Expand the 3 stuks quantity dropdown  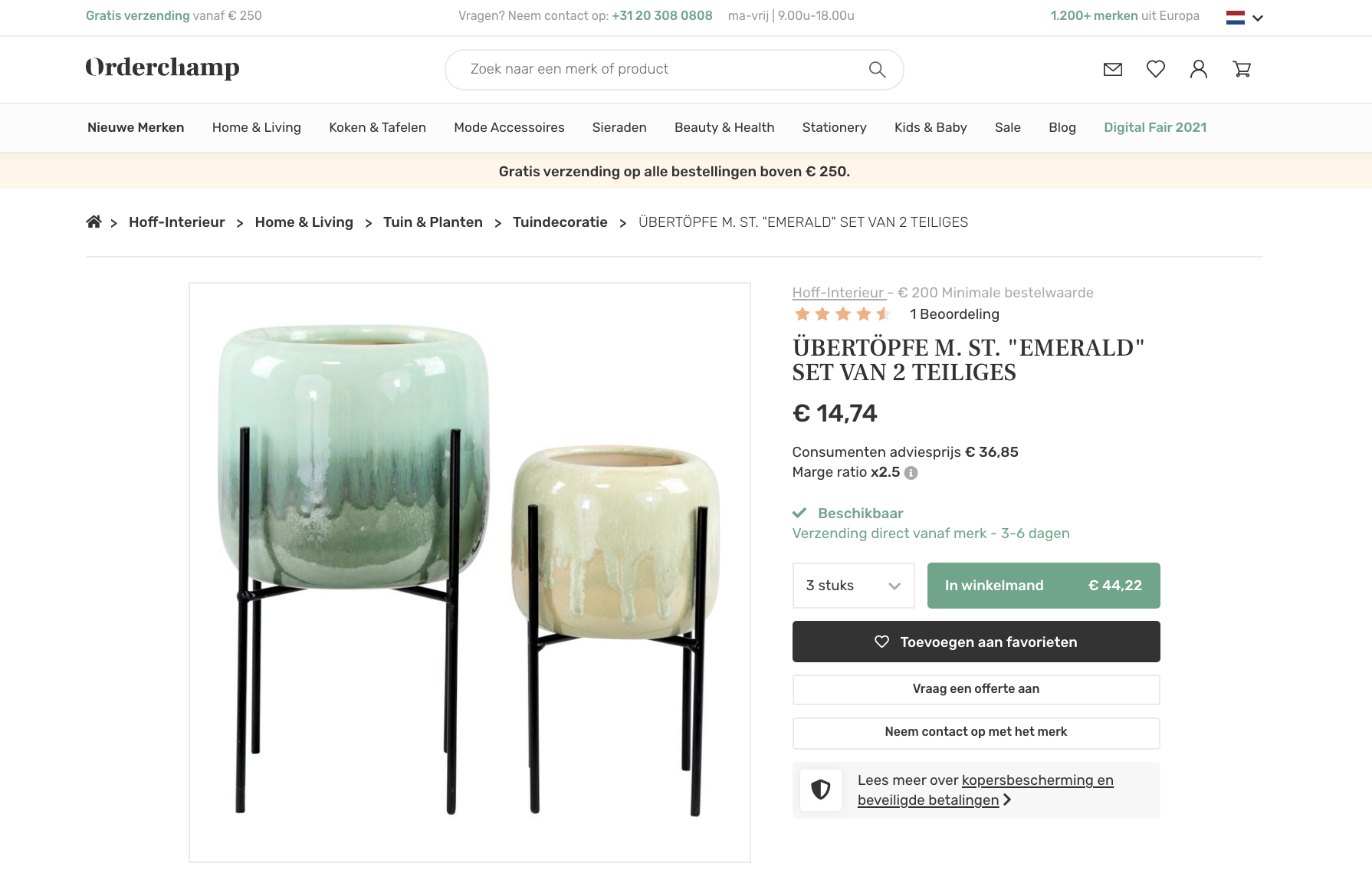pos(853,586)
